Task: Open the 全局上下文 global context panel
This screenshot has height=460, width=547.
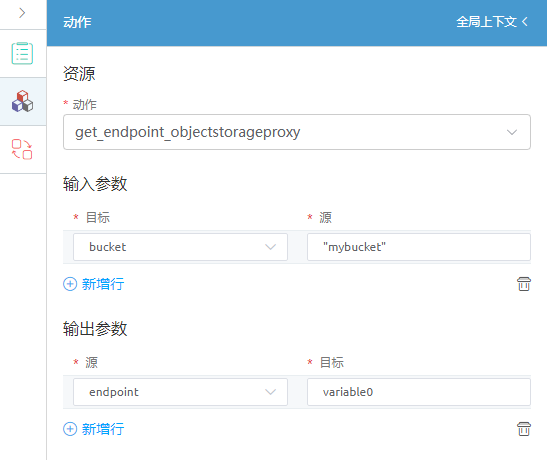Action: pos(486,22)
